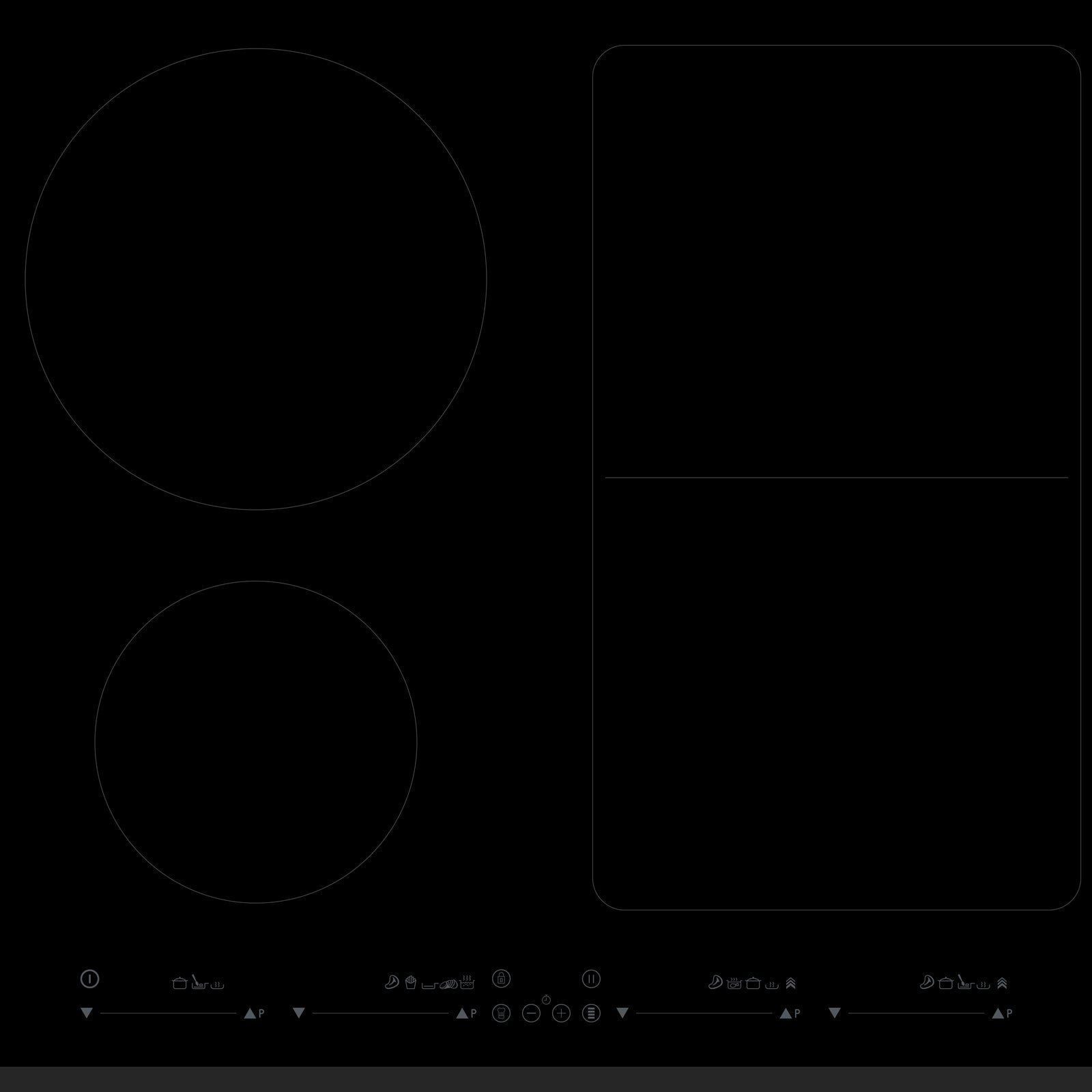Select the far-right steak grilling icon

tap(926, 983)
